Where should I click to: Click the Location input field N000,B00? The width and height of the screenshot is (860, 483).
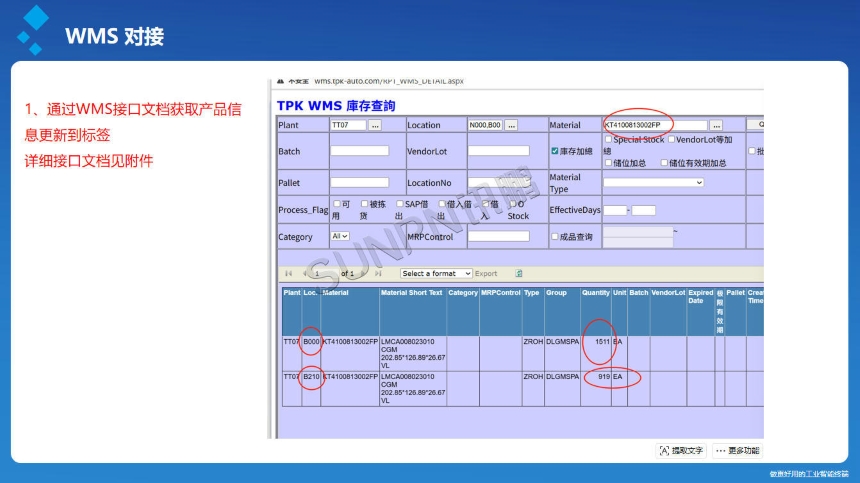coord(485,125)
